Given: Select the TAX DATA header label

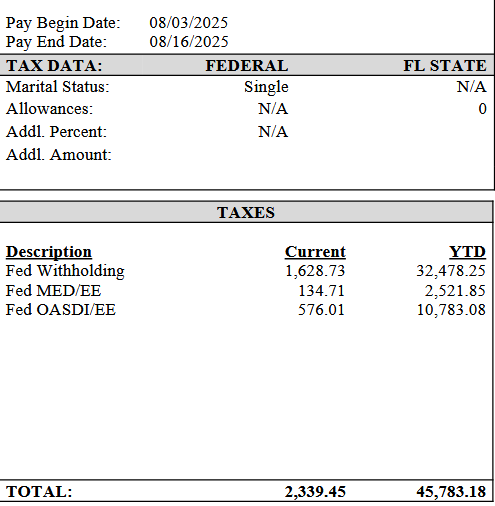Looking at the screenshot, I should click(x=54, y=65).
